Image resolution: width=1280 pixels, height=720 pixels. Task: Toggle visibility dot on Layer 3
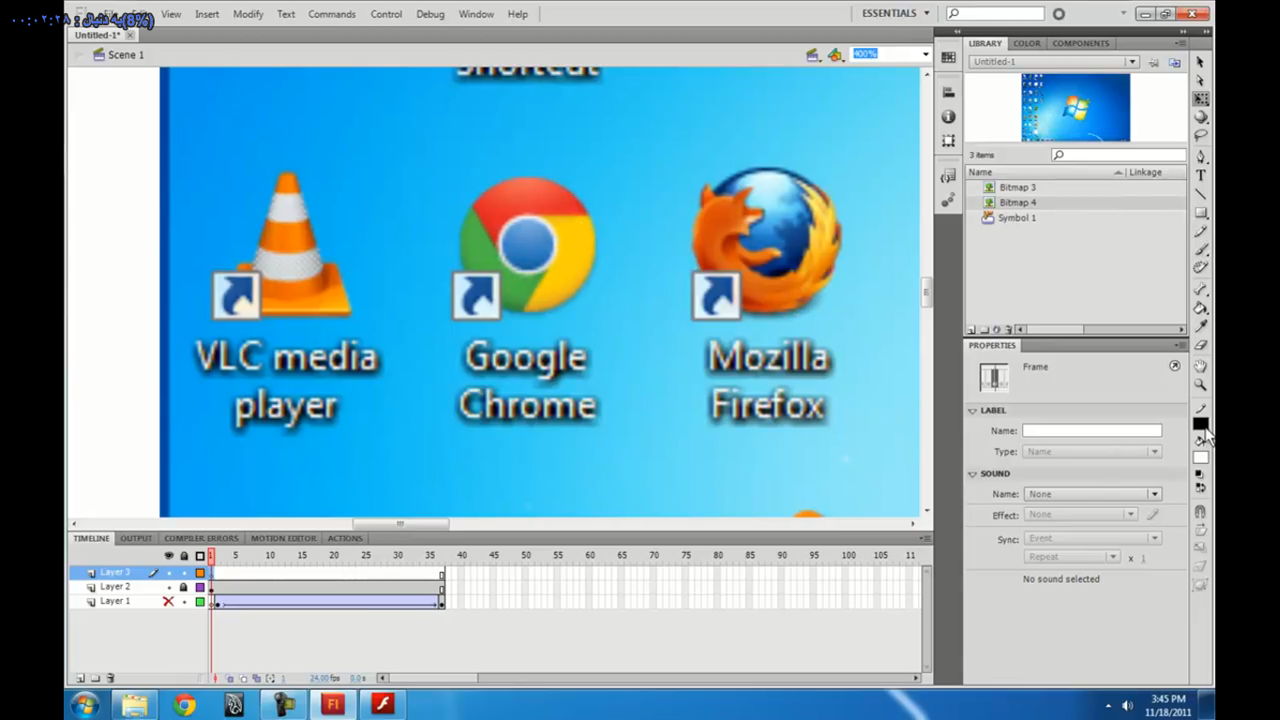pyautogui.click(x=168, y=573)
